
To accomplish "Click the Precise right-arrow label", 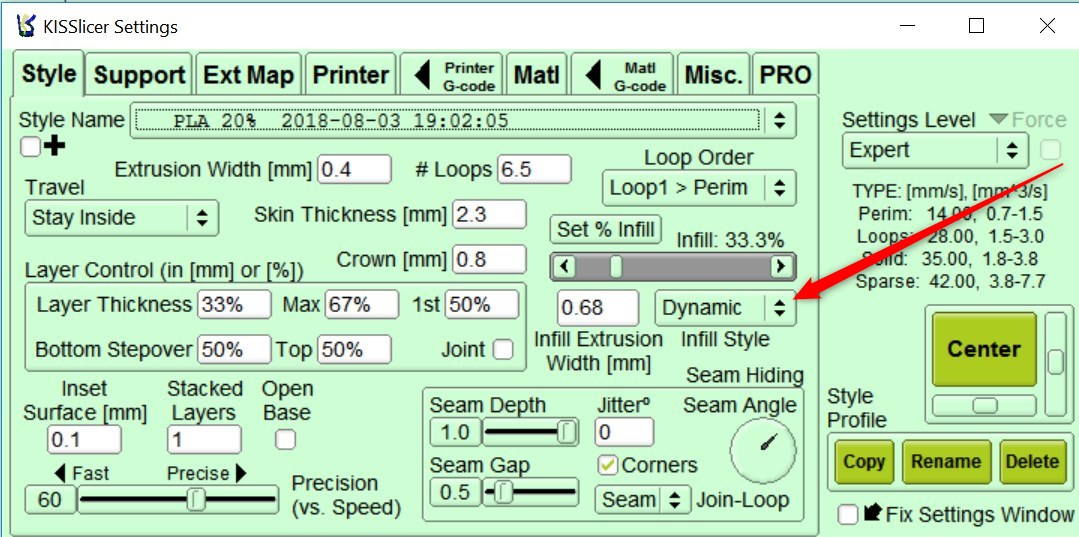I will click(206, 473).
